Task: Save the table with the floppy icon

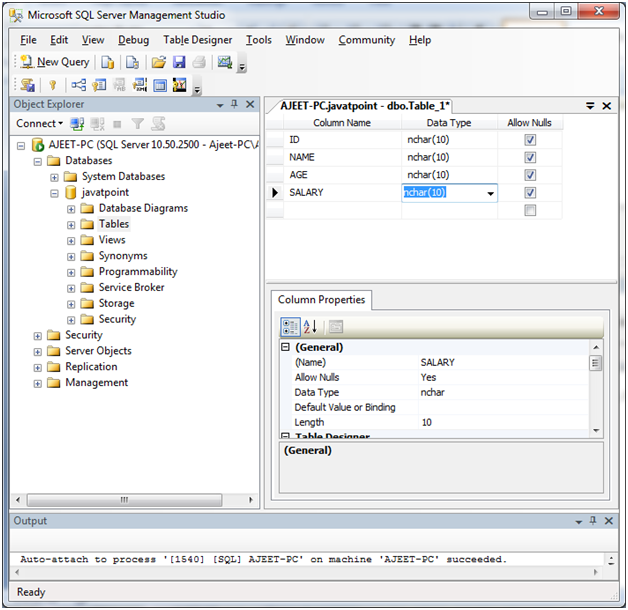Action: point(179,62)
